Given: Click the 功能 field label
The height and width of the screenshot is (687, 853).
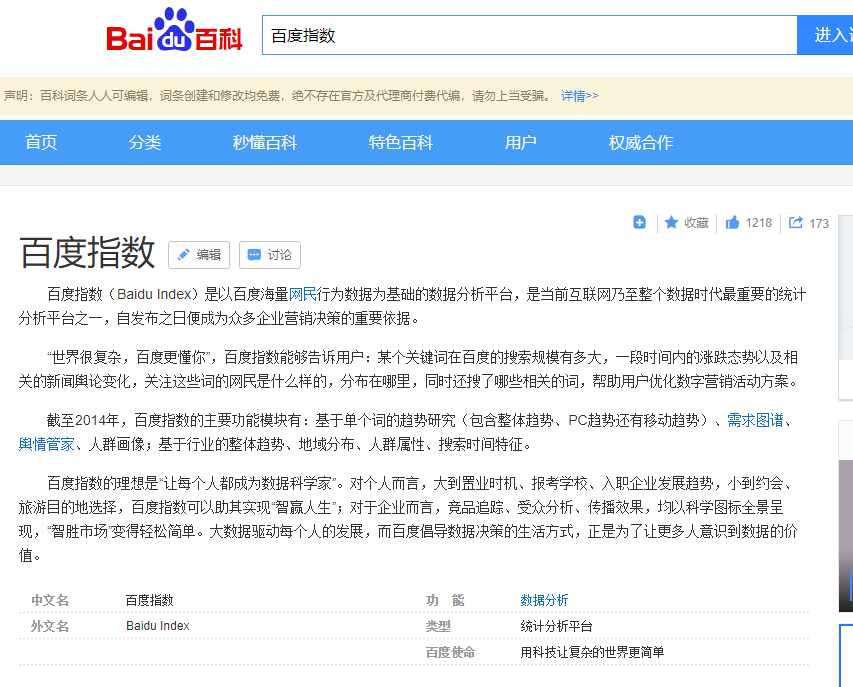Looking at the screenshot, I should click(x=444, y=600).
